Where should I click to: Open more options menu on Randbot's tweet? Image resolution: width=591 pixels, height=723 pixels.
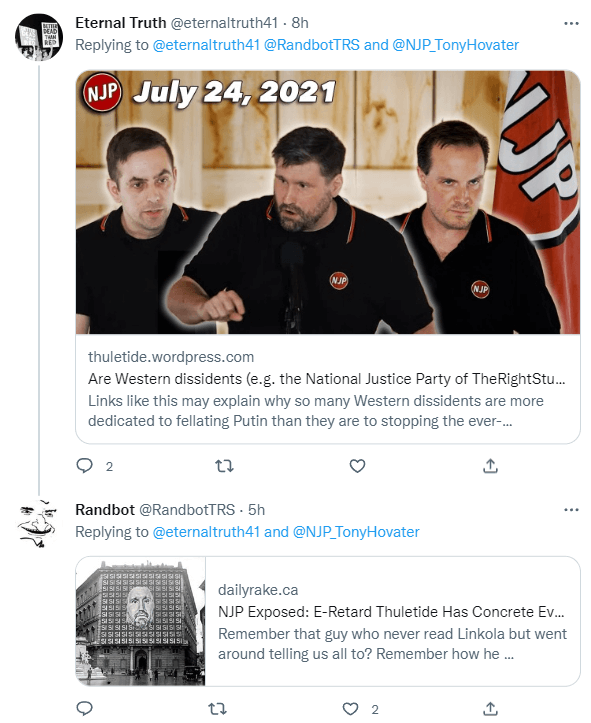[x=571, y=510]
